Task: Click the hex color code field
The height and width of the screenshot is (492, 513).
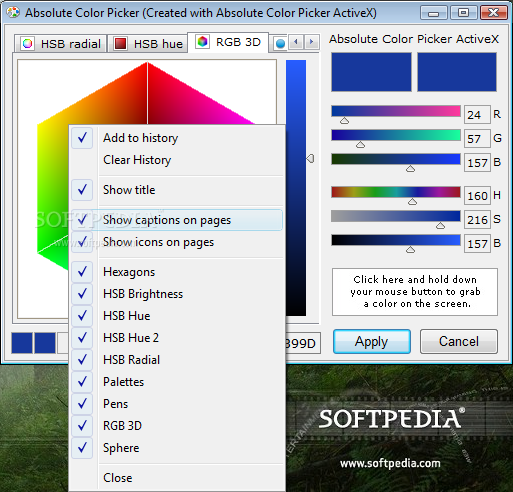Action: tap(302, 343)
